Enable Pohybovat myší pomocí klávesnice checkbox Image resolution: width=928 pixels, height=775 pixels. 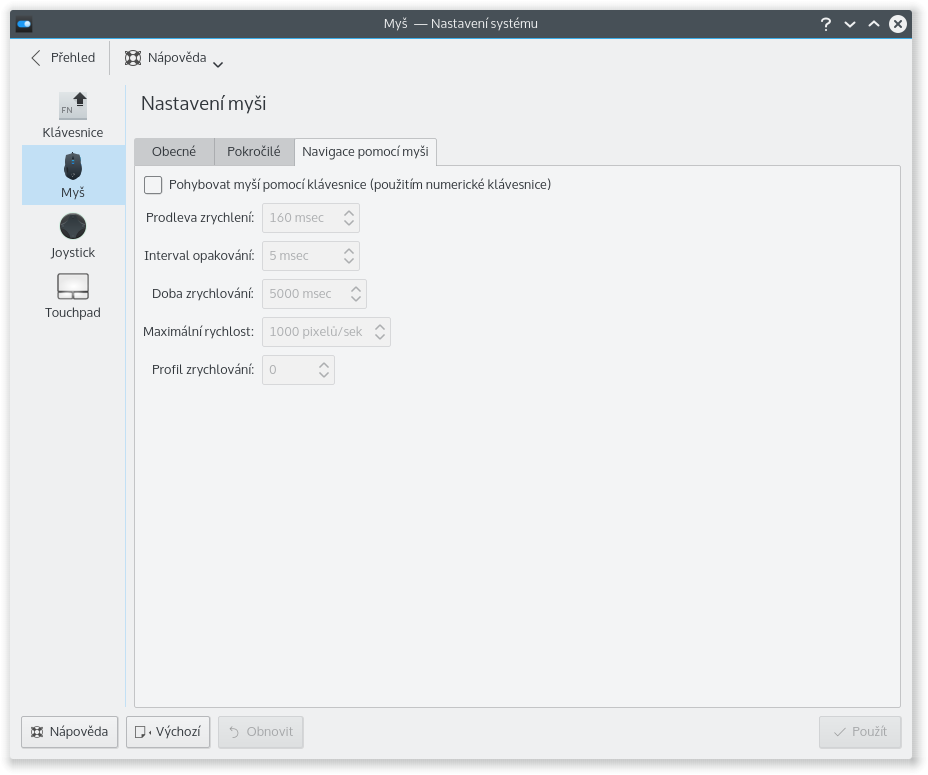pos(153,185)
